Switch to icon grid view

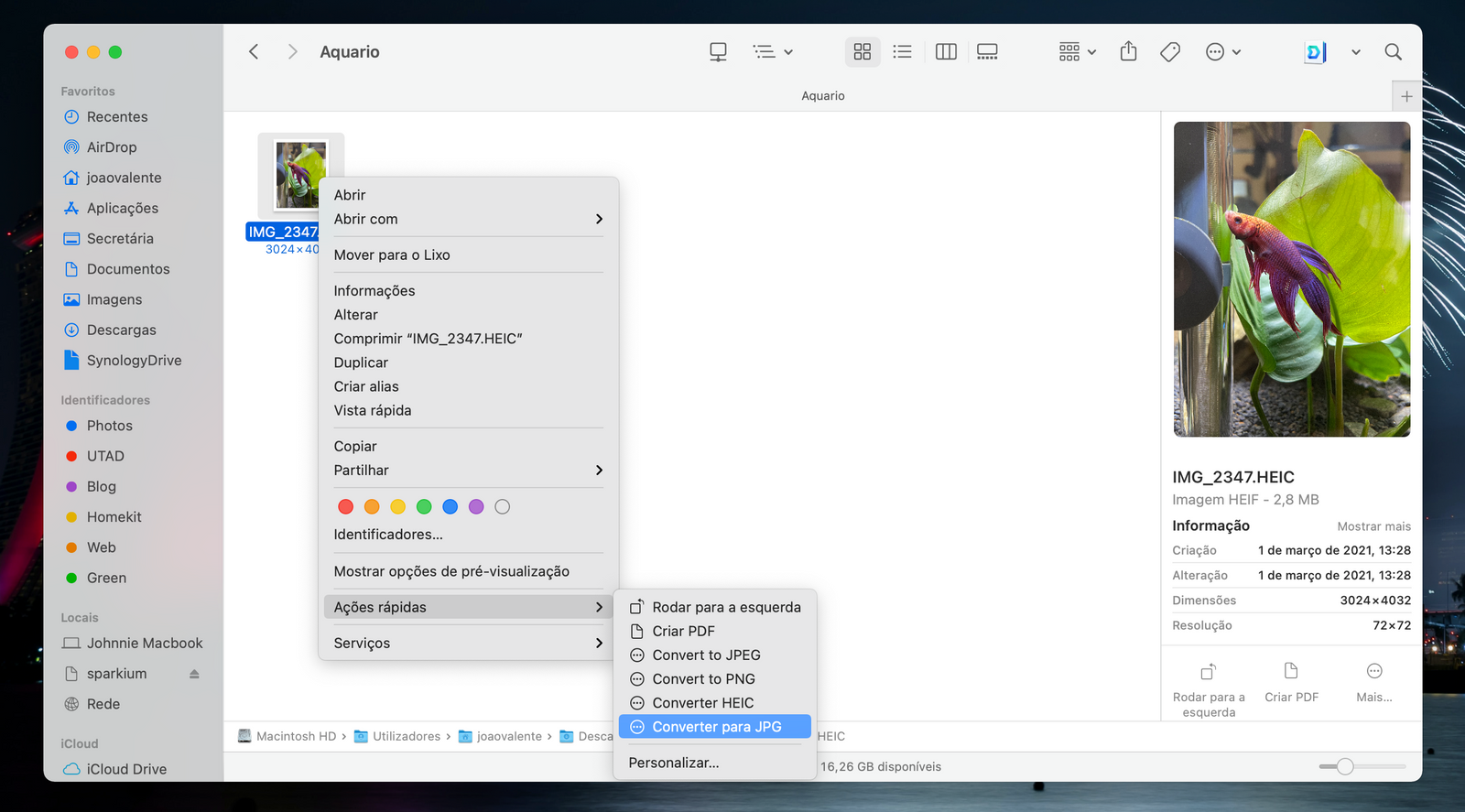[862, 52]
